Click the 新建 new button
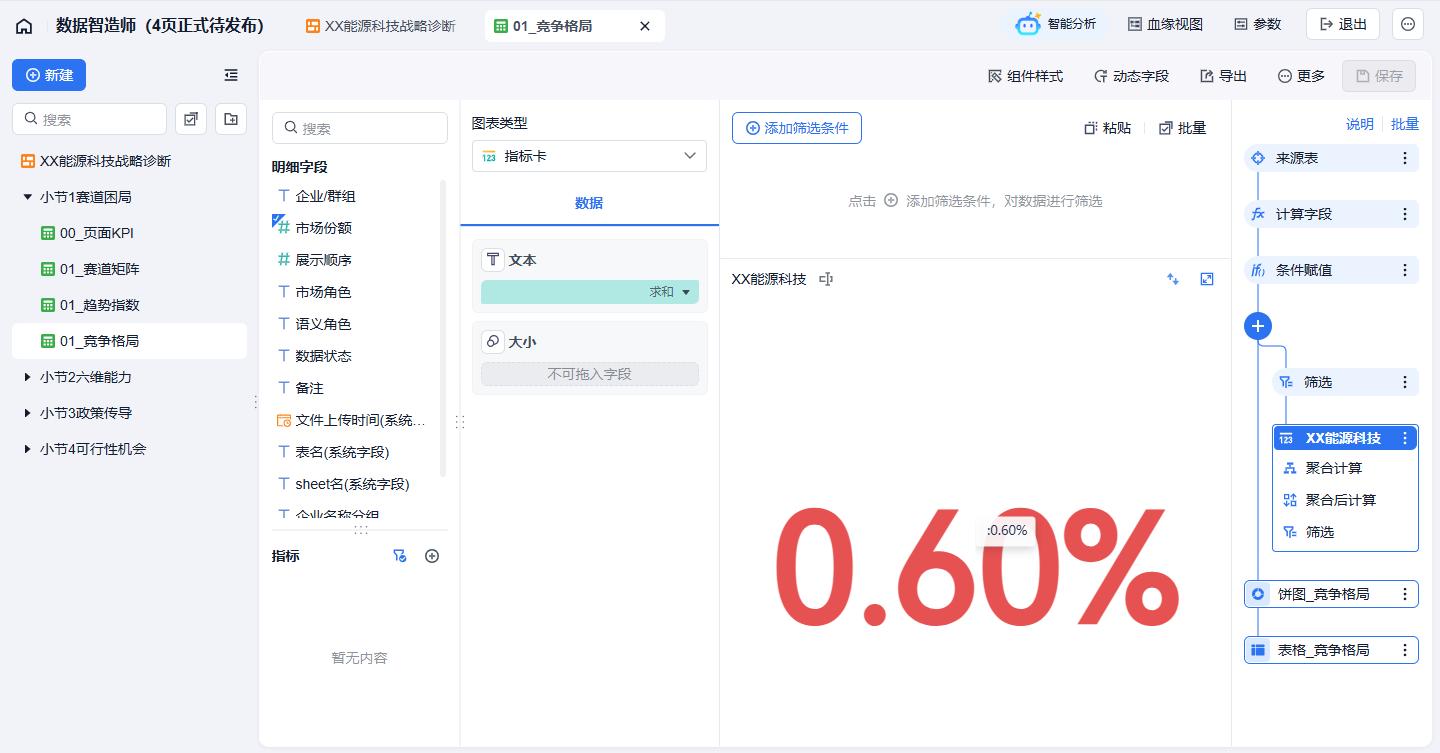 [x=49, y=75]
